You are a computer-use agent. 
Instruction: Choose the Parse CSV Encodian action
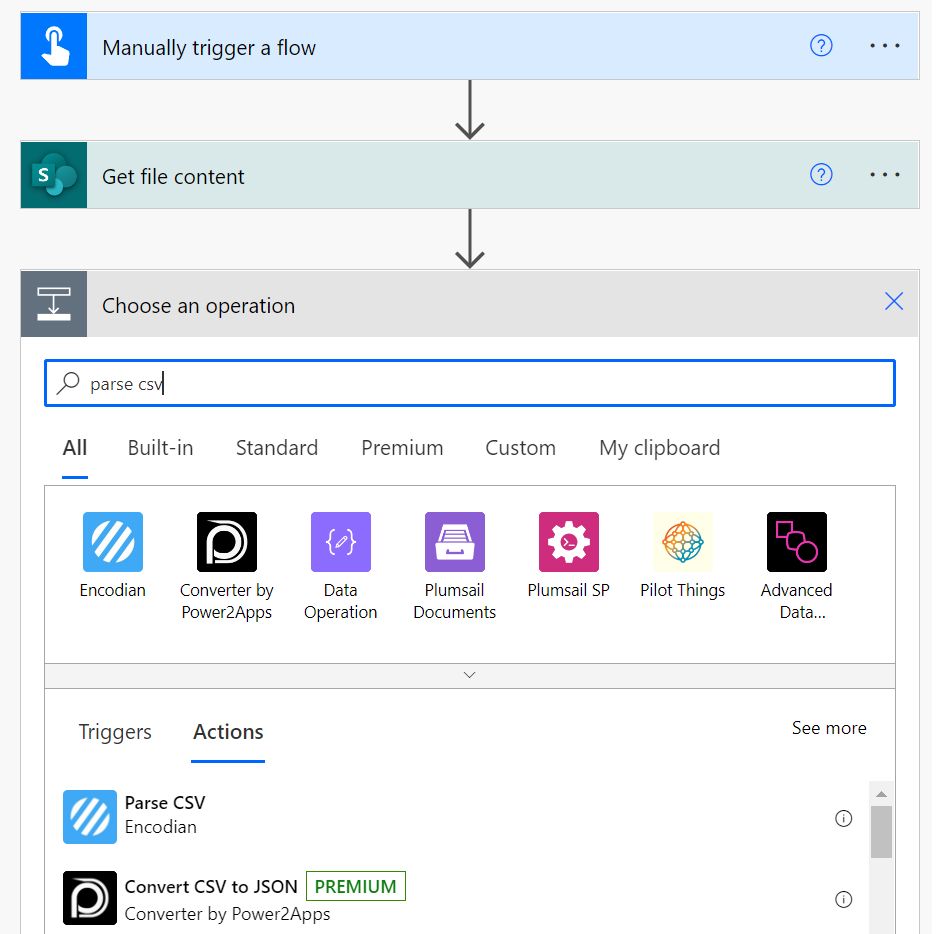pyautogui.click(x=457, y=816)
